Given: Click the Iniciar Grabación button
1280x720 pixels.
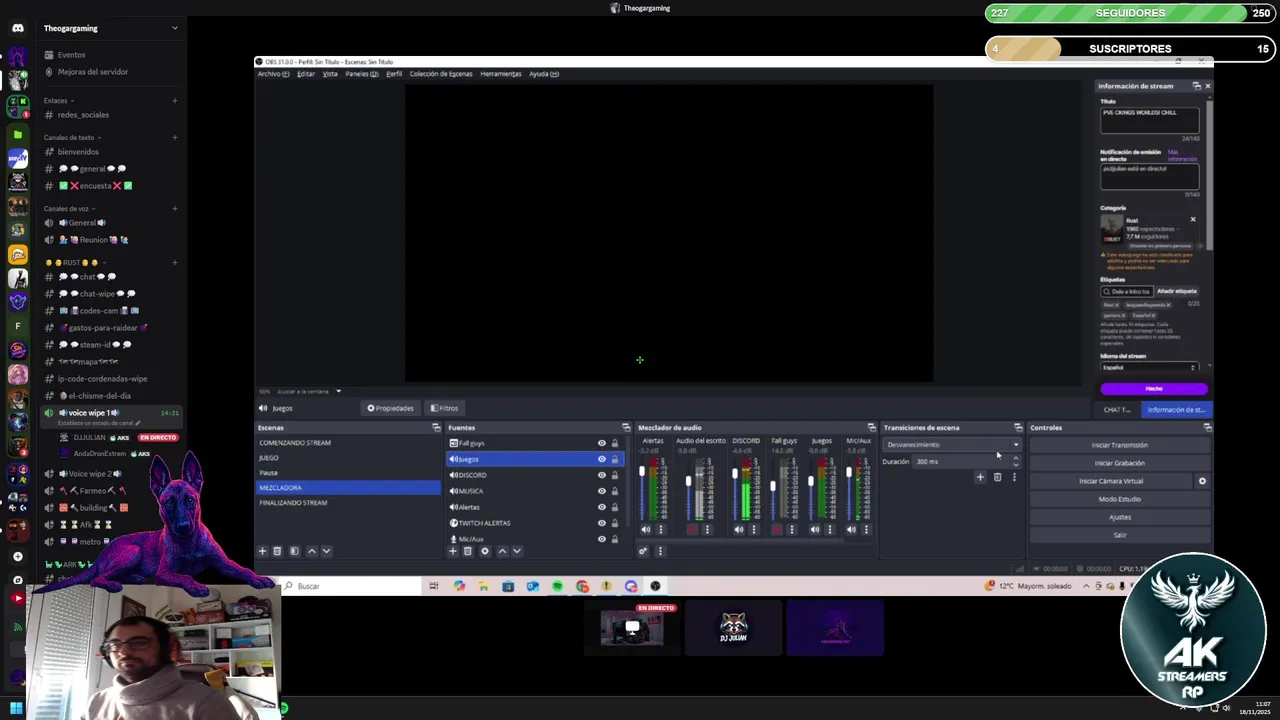Looking at the screenshot, I should [x=1120, y=463].
